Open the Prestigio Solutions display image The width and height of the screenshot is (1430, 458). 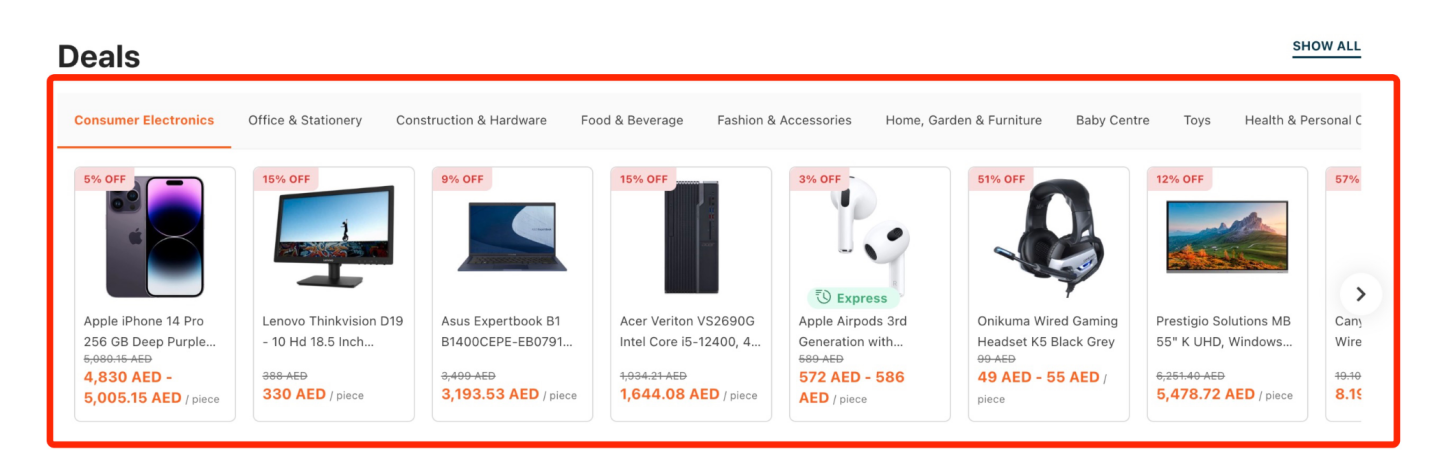click(1227, 237)
